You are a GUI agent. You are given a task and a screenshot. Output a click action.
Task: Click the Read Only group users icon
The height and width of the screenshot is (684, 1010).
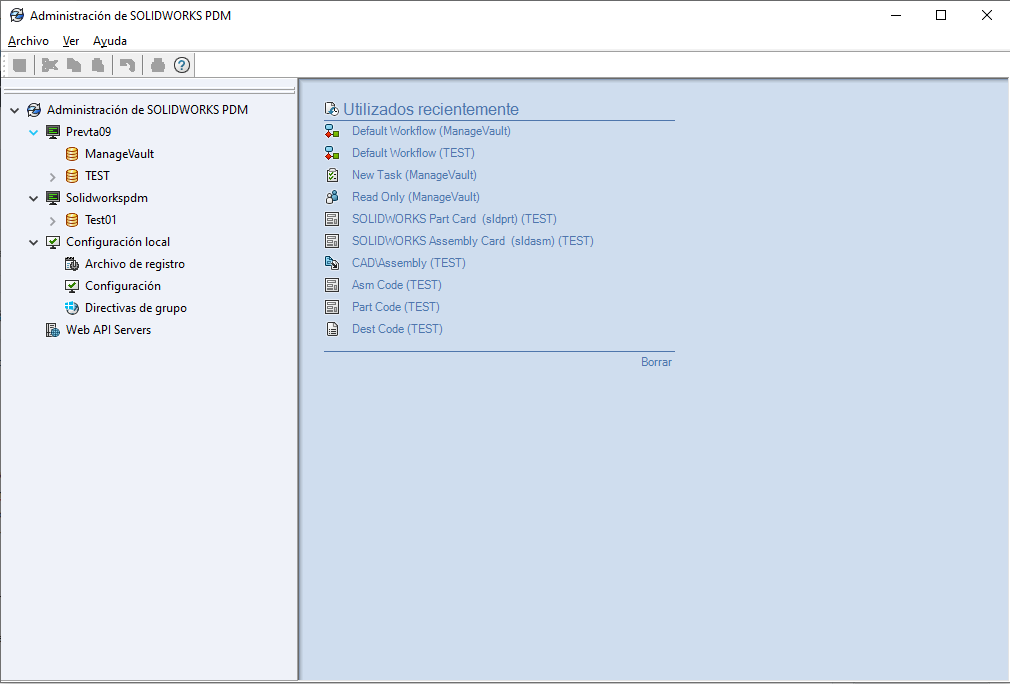point(332,197)
